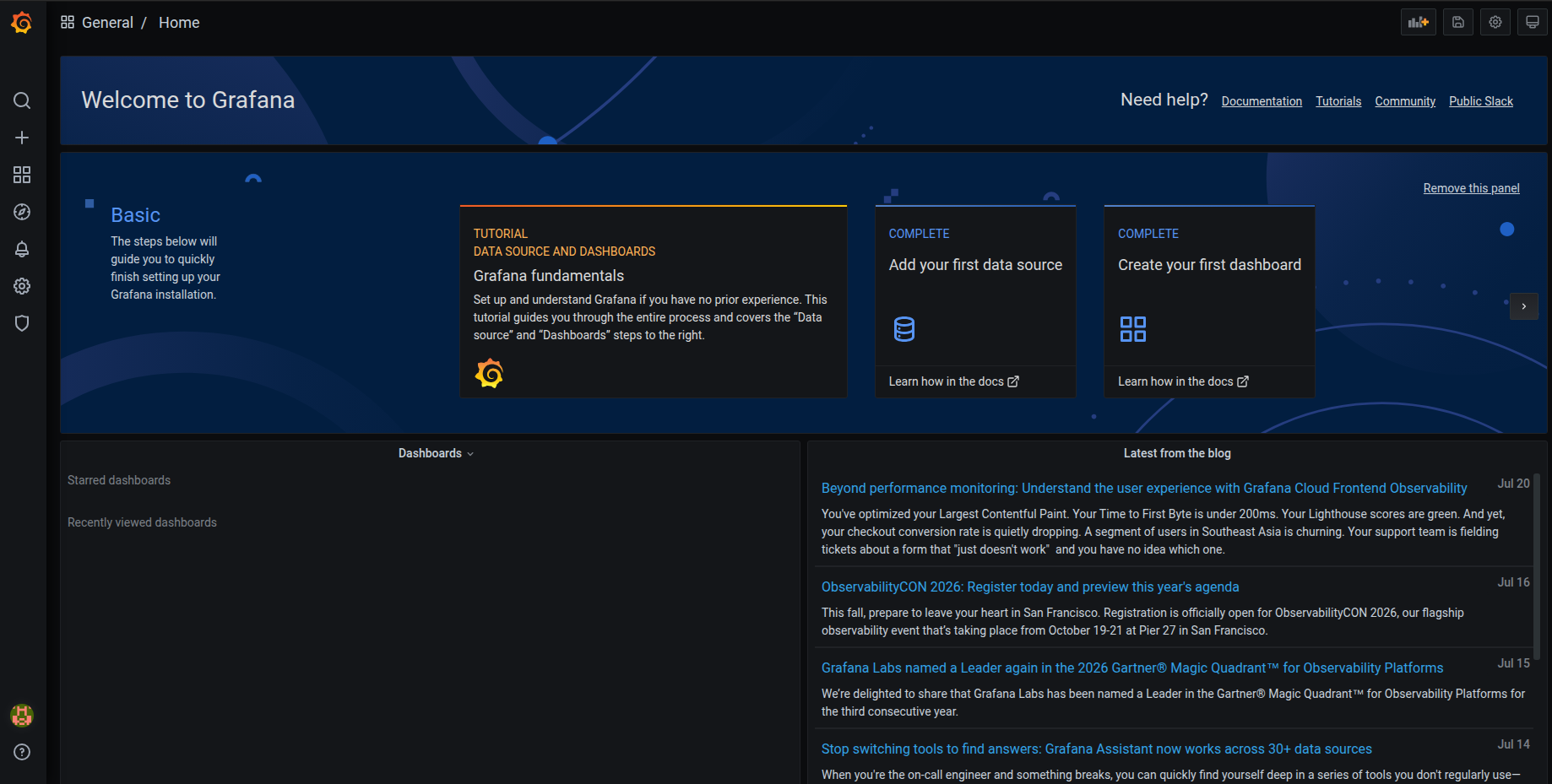Open the Grafana fundamentals tutorial card
This screenshot has width=1552, height=784.
[653, 301]
